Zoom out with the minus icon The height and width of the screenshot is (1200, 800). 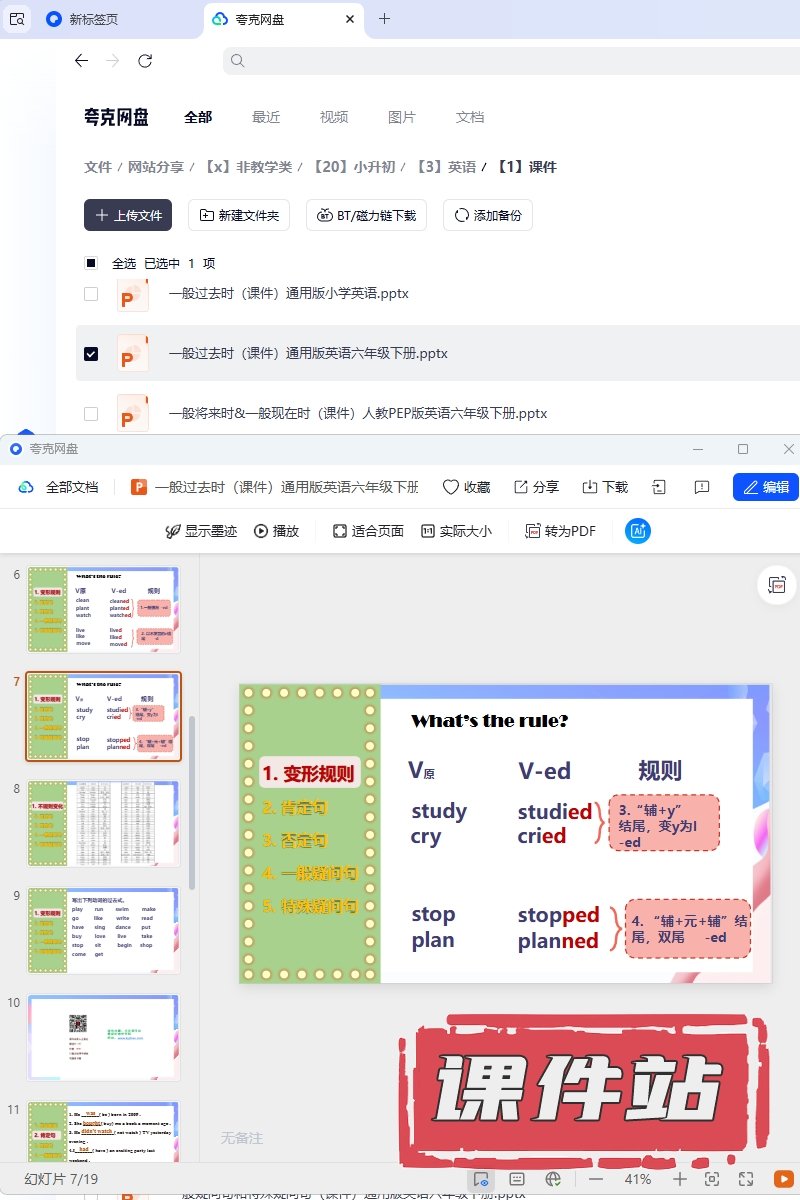click(x=596, y=1179)
